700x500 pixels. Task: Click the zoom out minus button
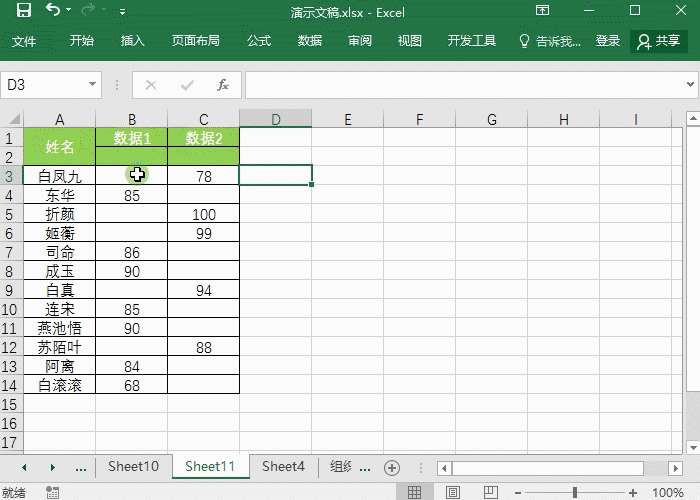pos(518,493)
